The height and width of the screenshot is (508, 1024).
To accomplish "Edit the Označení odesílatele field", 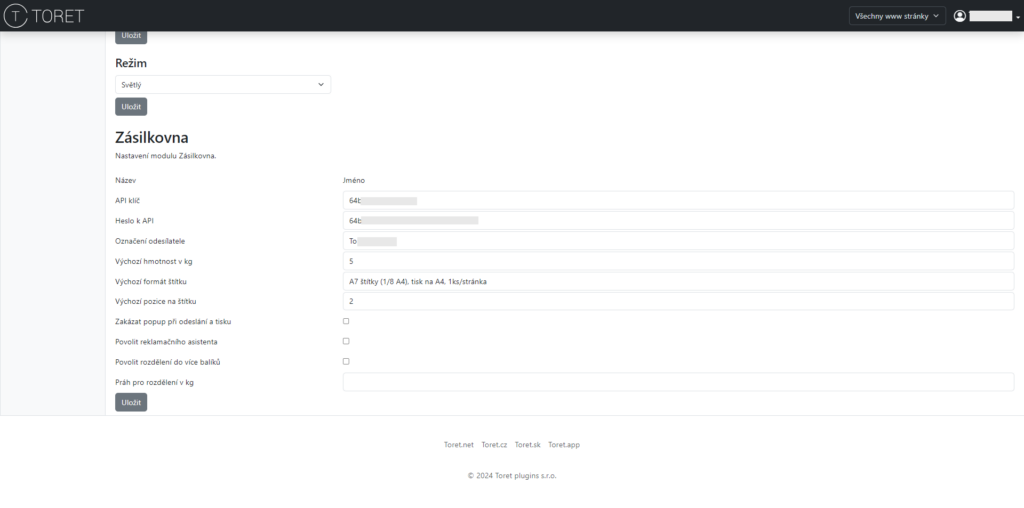I will (678, 241).
